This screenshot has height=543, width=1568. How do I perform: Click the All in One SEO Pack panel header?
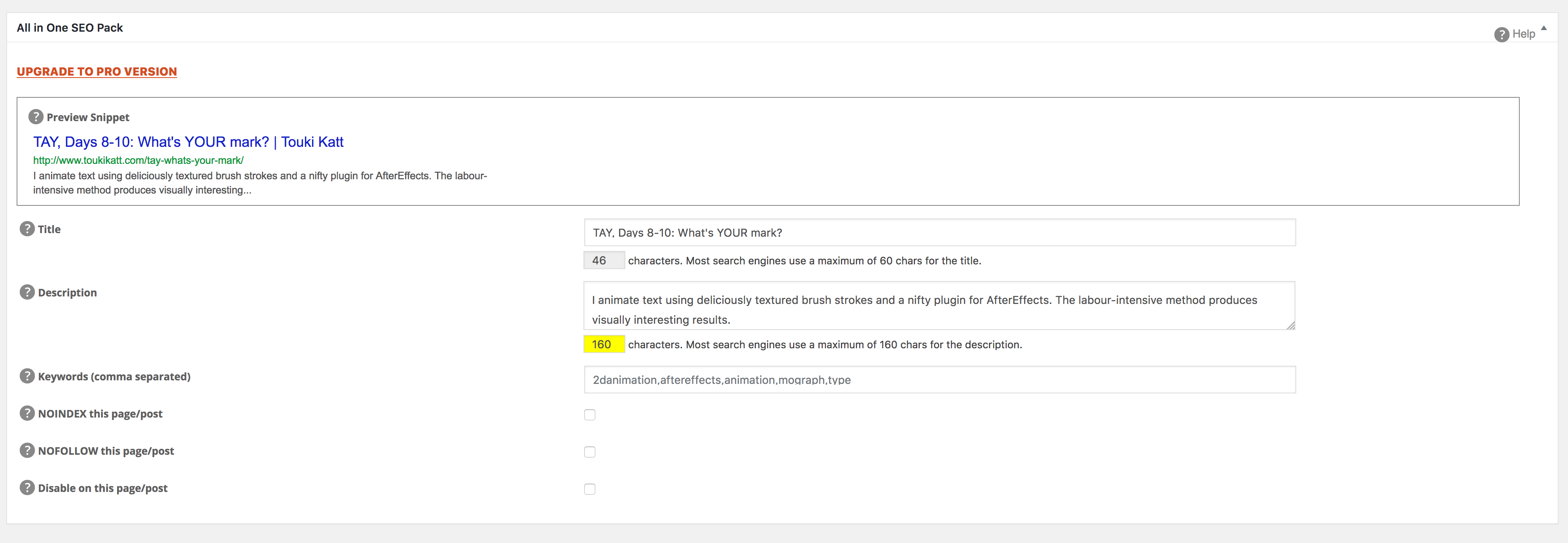click(x=70, y=28)
